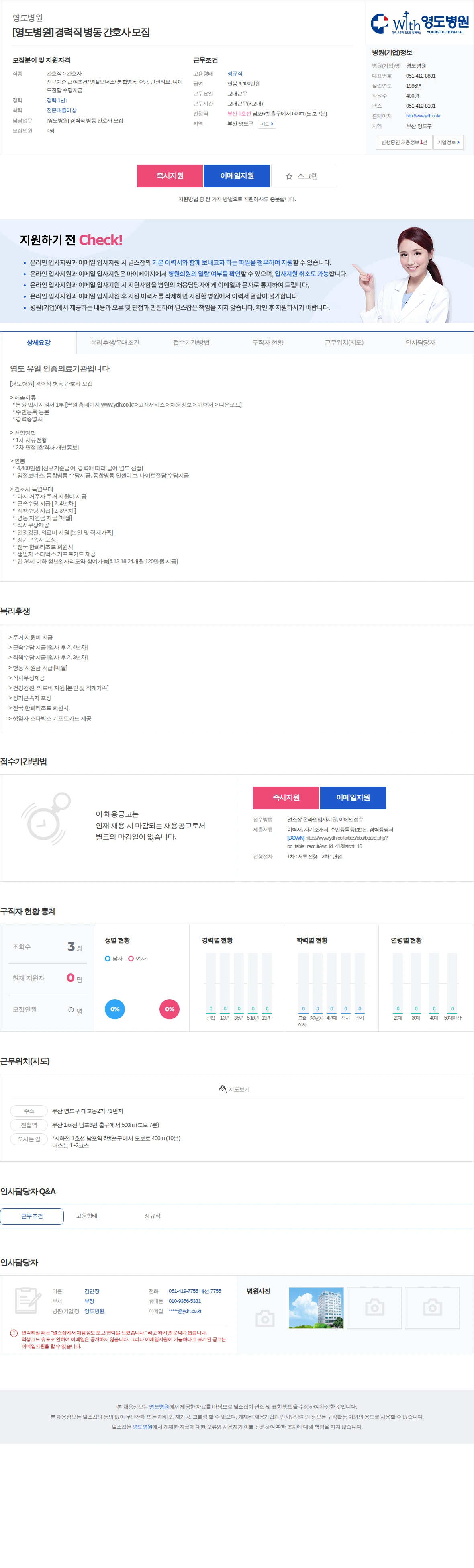Click the 부산 1호선 subway link
Viewport: 474px width, 1568px height.
239,114
